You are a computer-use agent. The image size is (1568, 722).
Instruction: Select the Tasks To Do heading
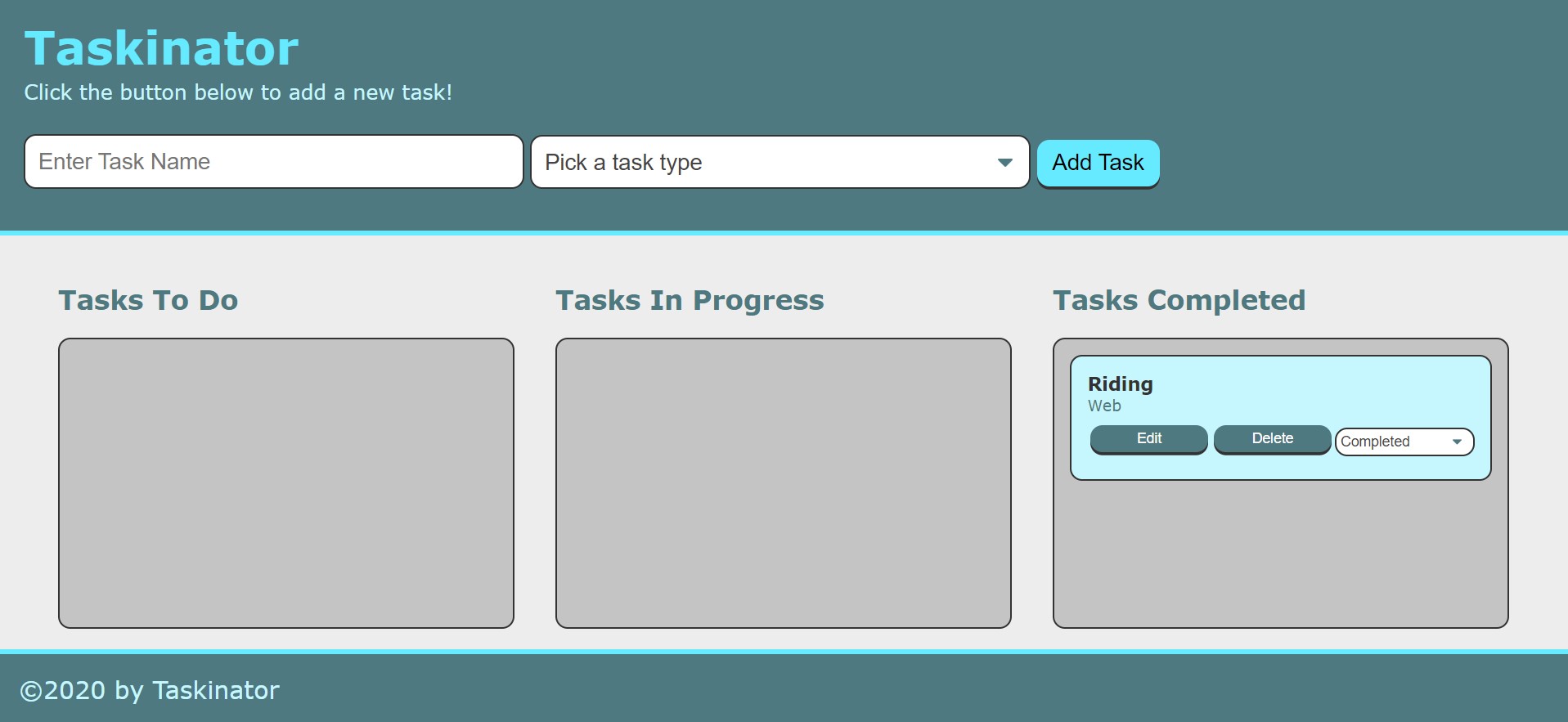(148, 300)
